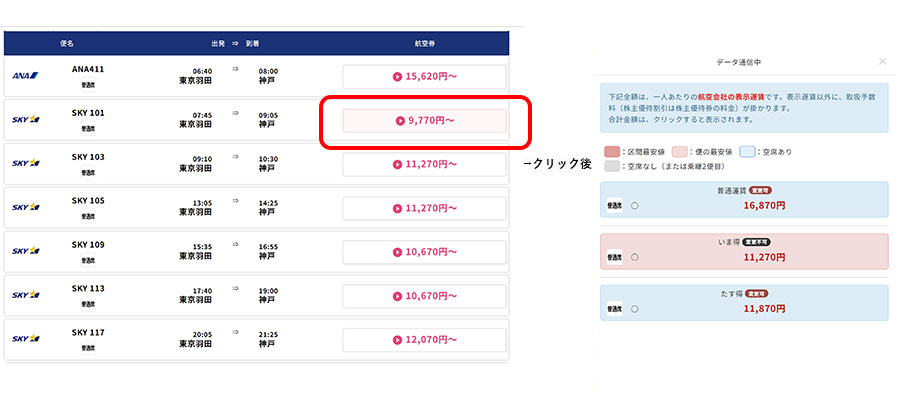
Task: Click the 普通席 badge in the たす得 fare row
Action: (615, 307)
